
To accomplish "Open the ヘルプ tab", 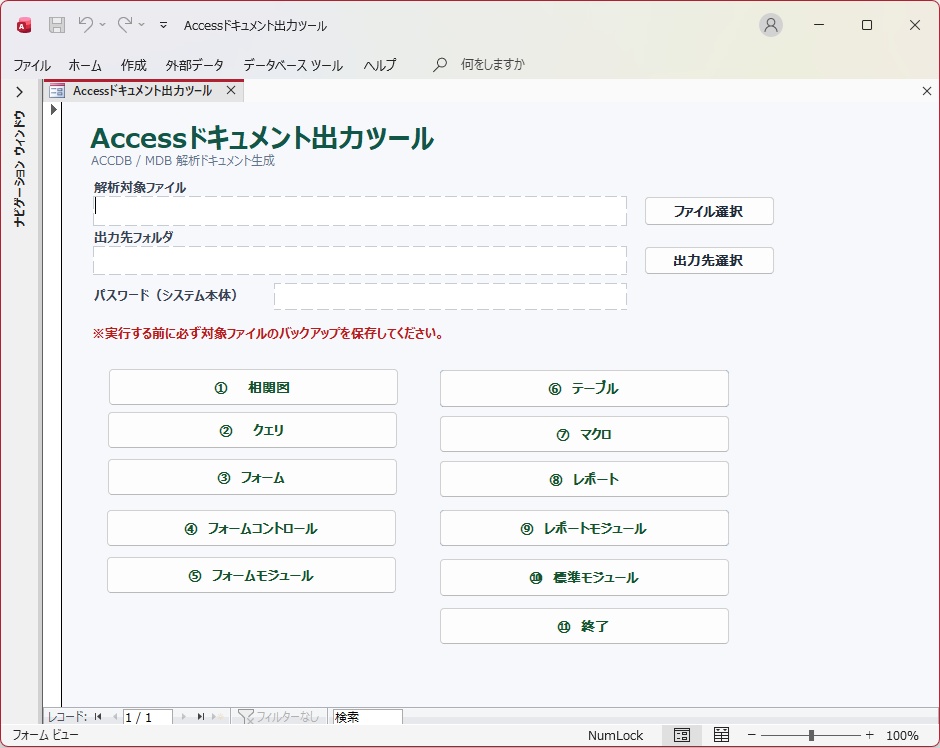I will tap(380, 65).
